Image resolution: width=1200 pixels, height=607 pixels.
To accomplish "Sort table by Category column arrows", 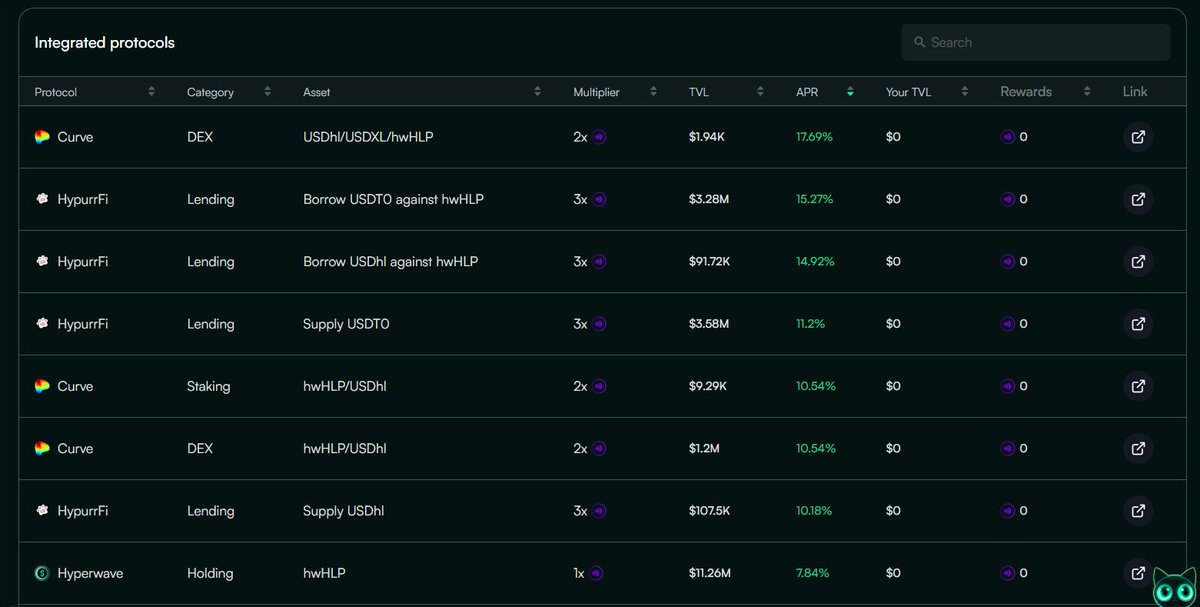I will point(268,92).
